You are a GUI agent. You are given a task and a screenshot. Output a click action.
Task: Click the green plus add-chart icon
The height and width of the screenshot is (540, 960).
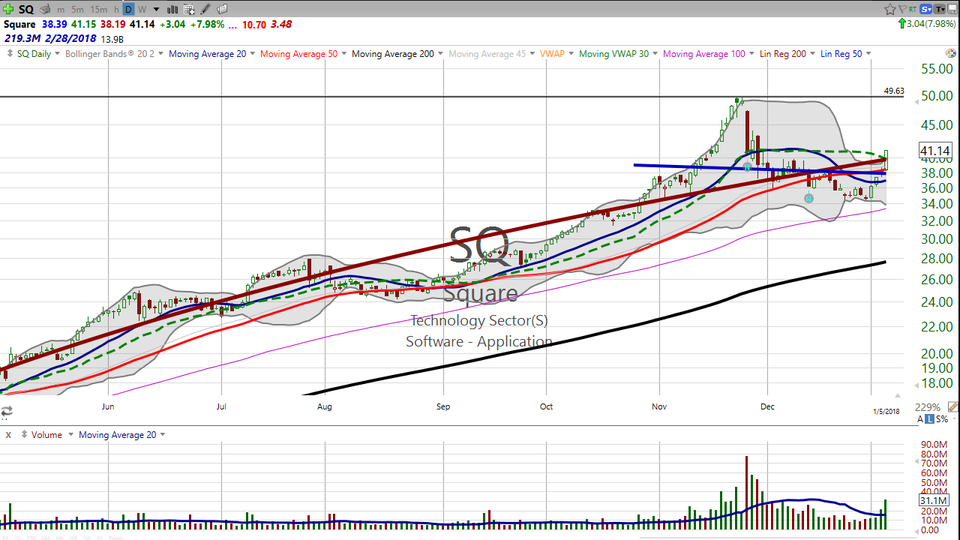click(8, 9)
